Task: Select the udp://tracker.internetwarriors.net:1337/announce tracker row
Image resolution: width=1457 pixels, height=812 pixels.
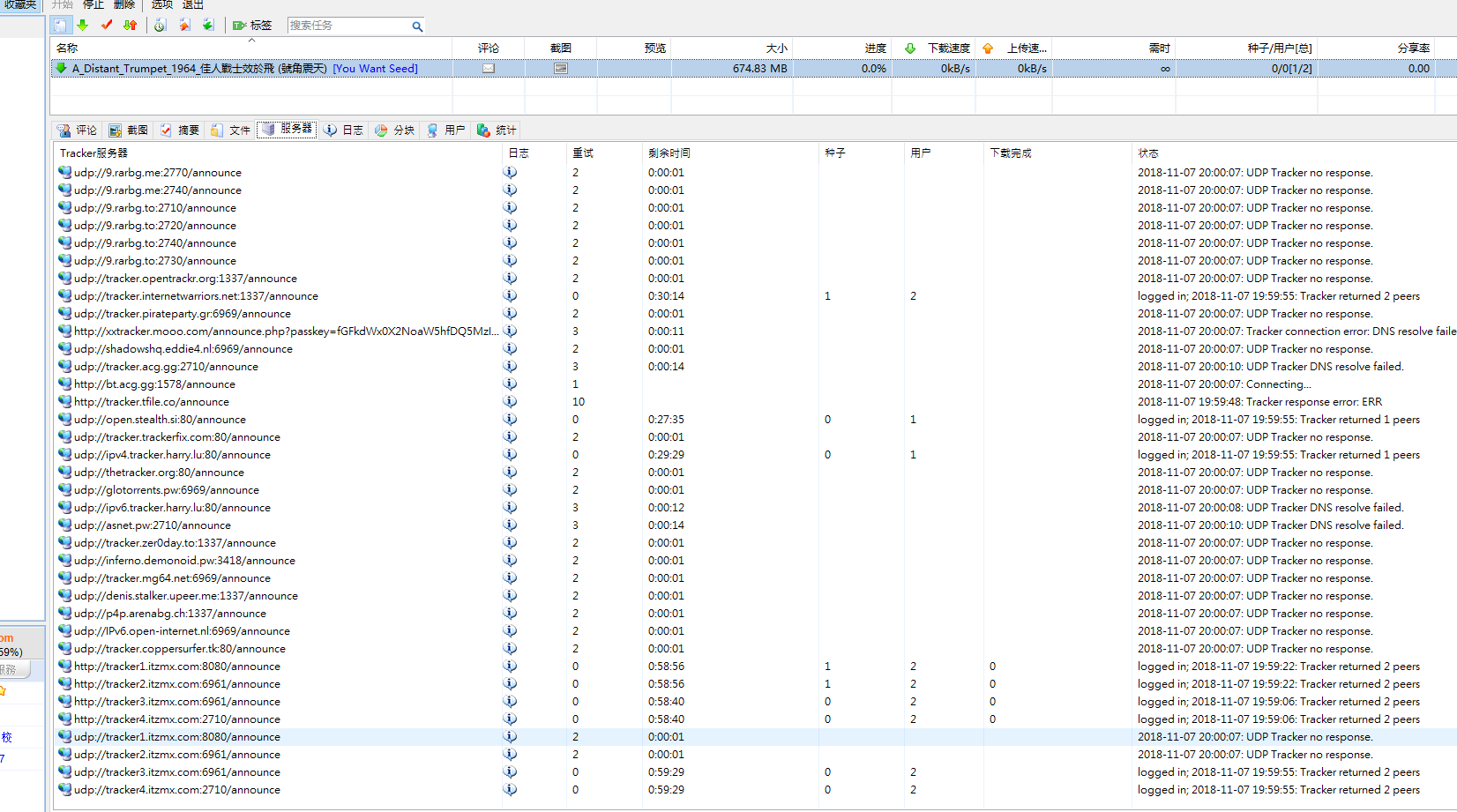Action: click(196, 296)
